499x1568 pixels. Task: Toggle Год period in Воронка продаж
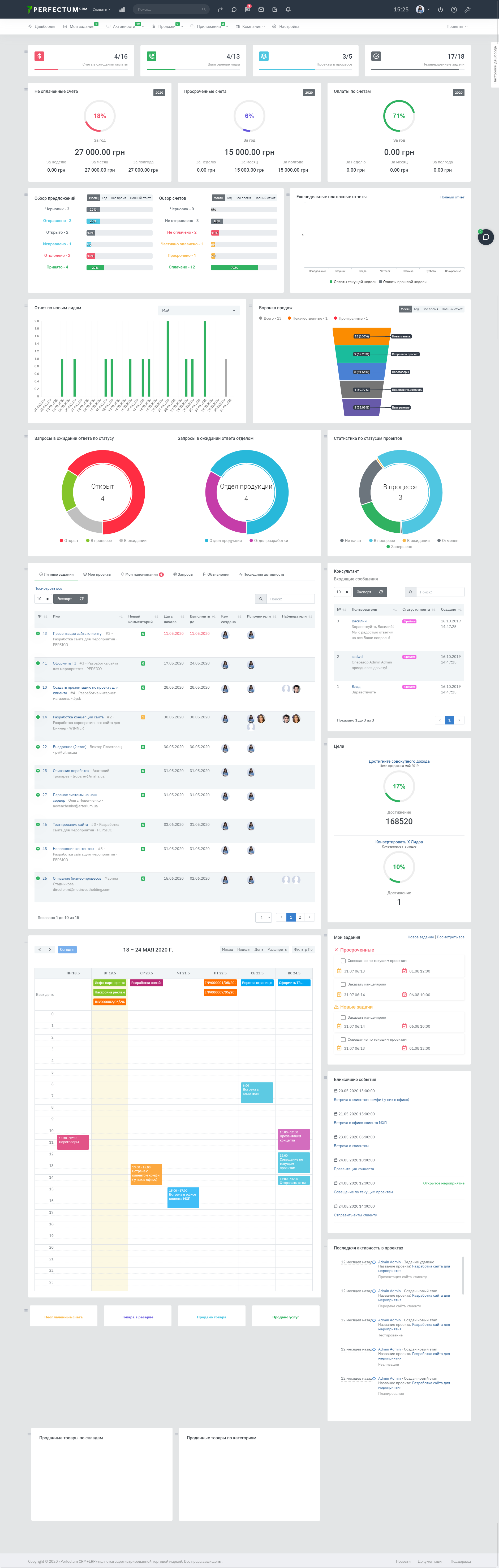click(x=417, y=309)
